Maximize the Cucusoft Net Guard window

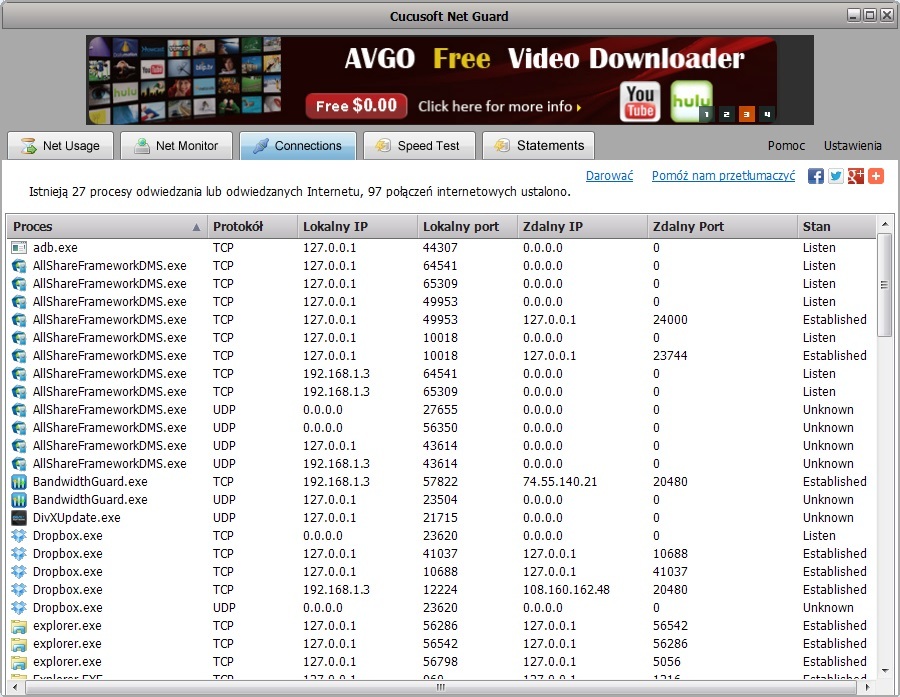pos(870,16)
